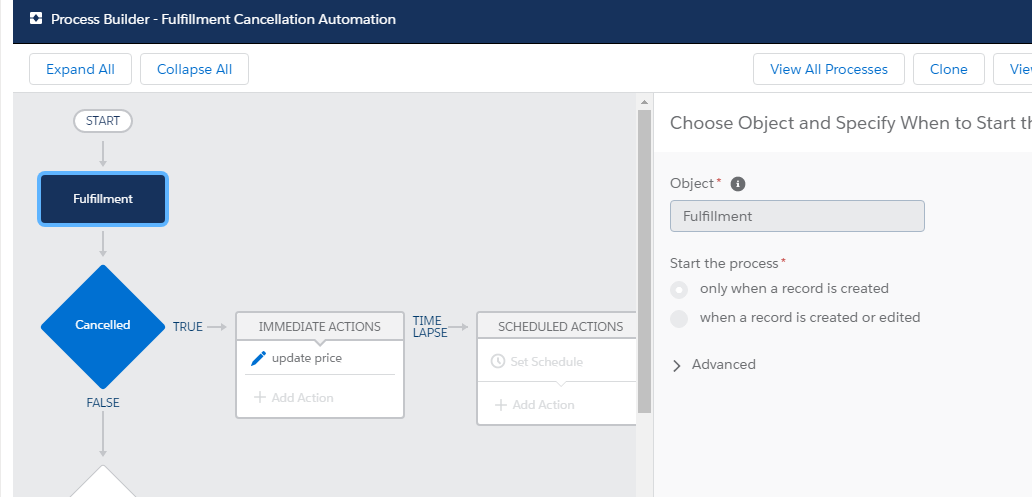Click the Object input field showing Fulfillment

(x=797, y=216)
